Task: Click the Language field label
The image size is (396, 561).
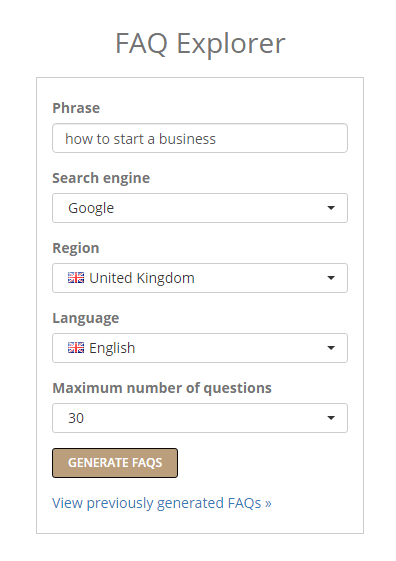Action: click(86, 318)
